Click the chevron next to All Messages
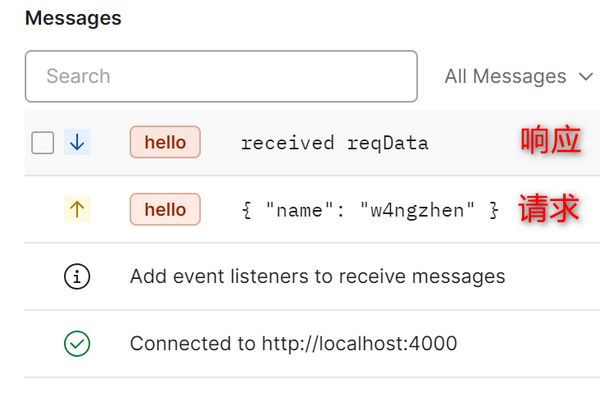The width and height of the screenshot is (600, 402). [585, 77]
